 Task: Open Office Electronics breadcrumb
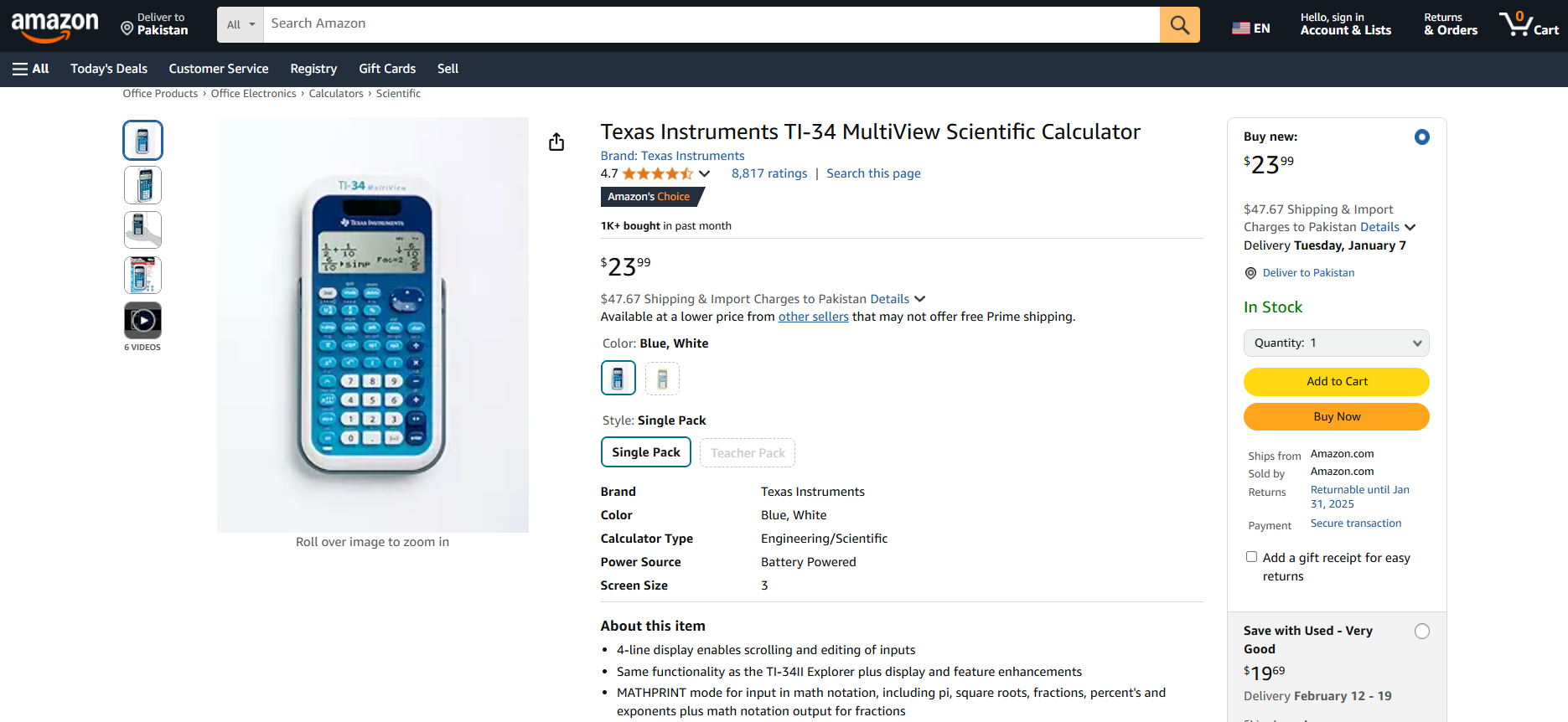point(253,94)
